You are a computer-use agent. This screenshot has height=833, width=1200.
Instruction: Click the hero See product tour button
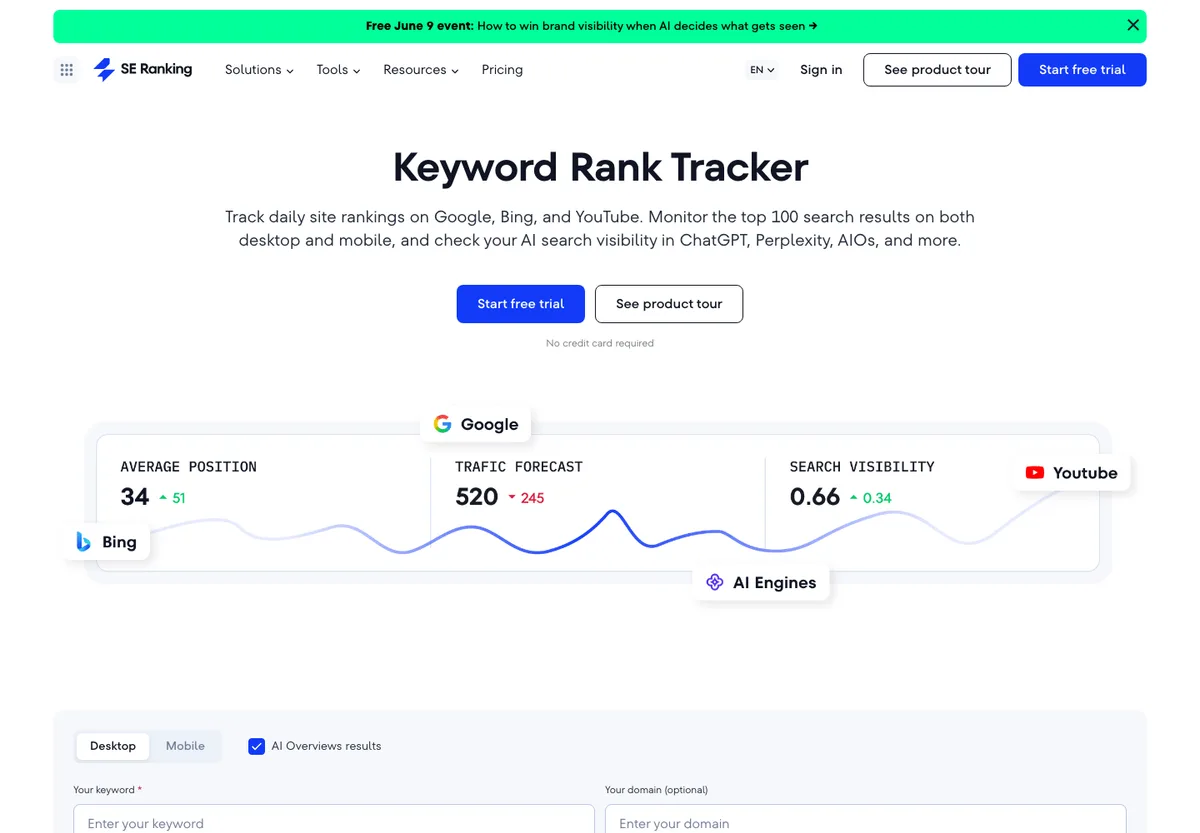[669, 304]
